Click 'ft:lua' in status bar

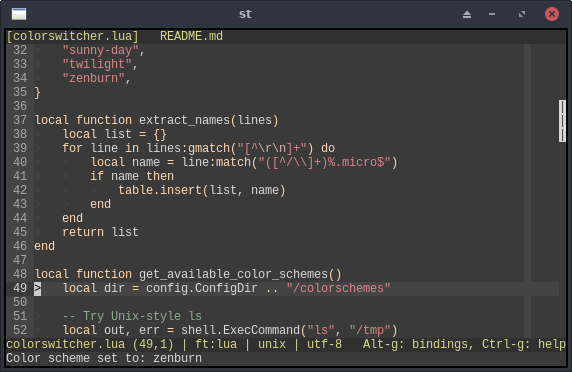216,344
